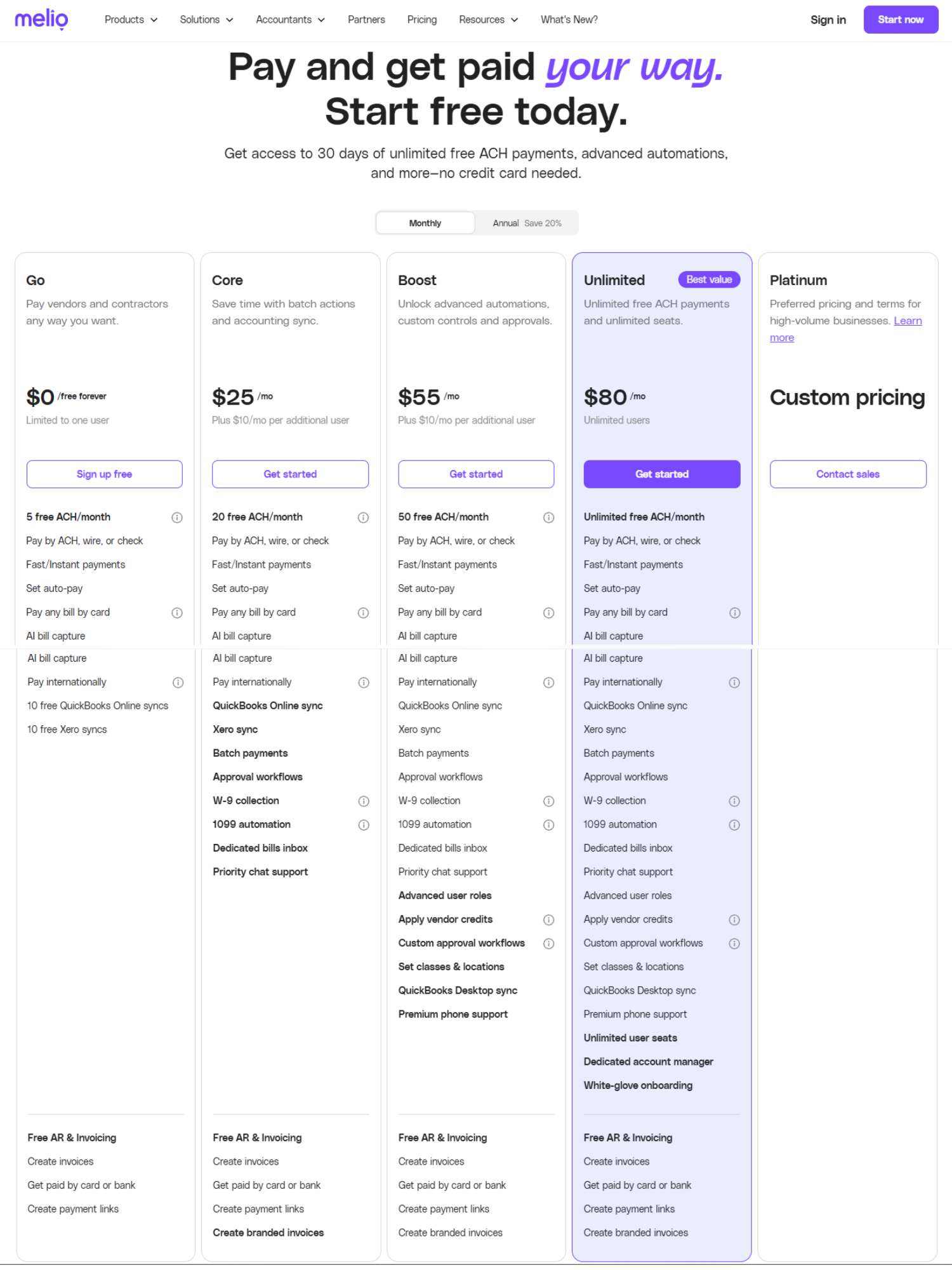
Task: View info for Unlimited W-9 collection
Action: pos(734,801)
